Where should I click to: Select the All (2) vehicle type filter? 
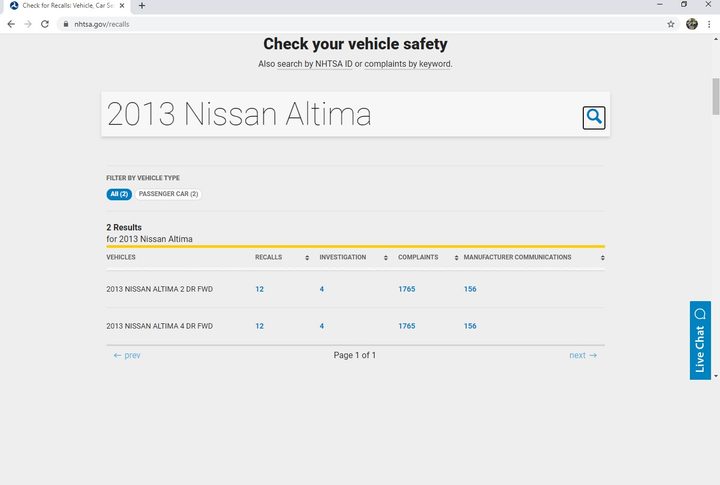(119, 194)
